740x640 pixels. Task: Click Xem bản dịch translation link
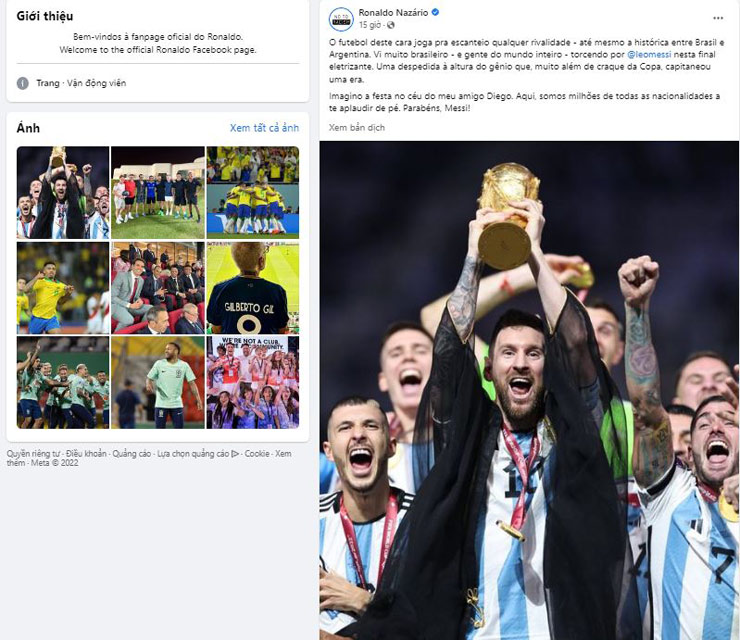[x=357, y=127]
